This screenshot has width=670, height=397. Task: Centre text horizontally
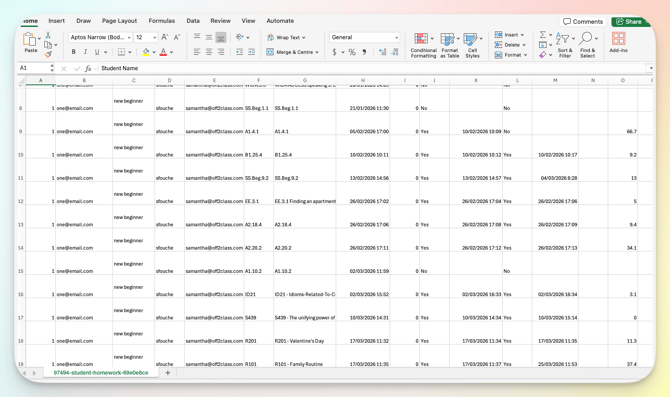[x=209, y=52]
